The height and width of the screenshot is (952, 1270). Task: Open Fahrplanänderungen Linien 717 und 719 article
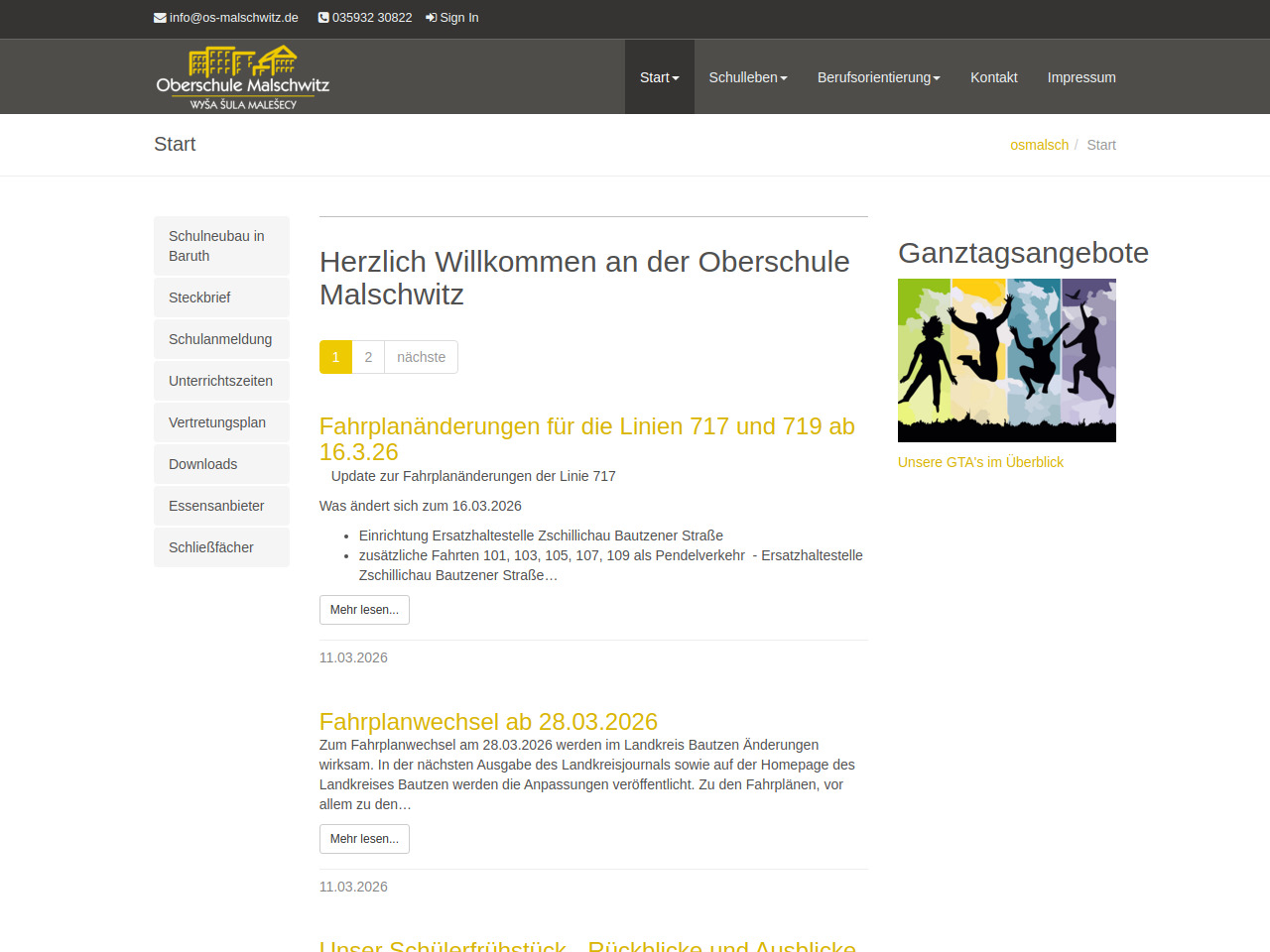[x=586, y=439]
